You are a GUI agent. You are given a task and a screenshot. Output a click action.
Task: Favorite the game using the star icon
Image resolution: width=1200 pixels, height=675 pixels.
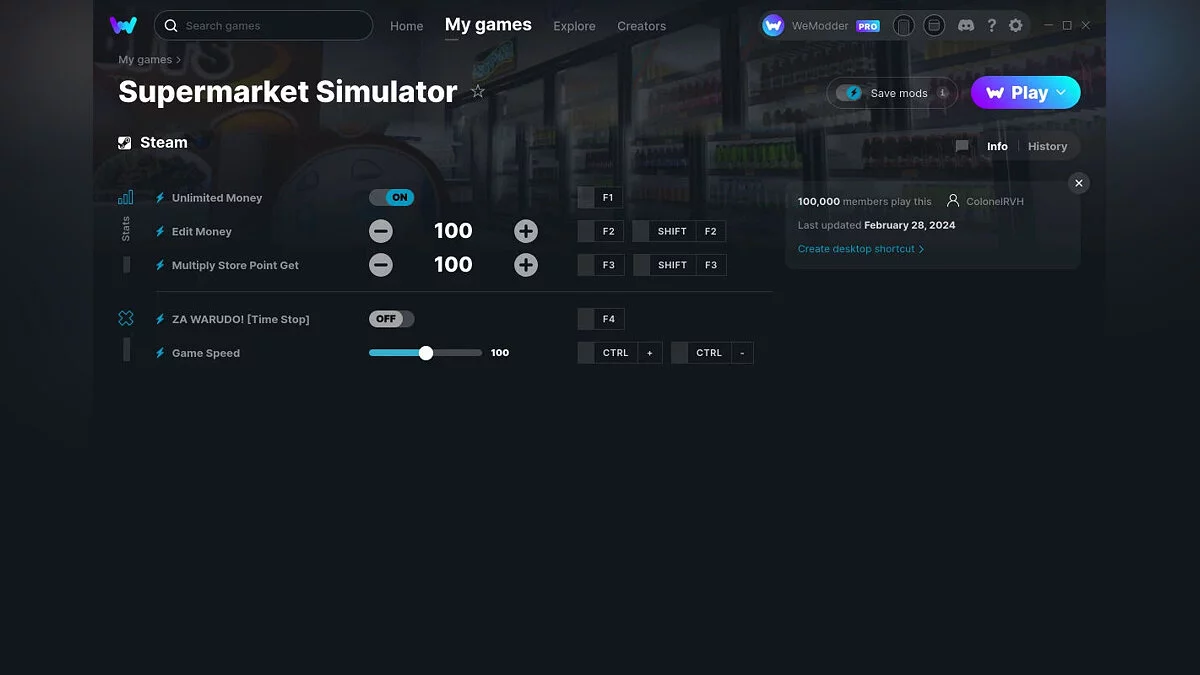coord(477,91)
